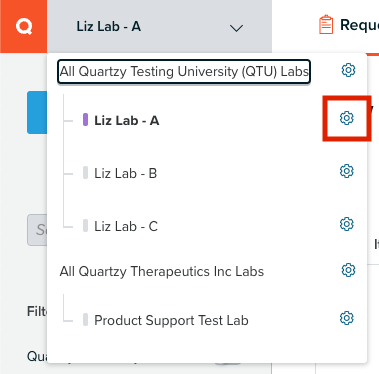Select All Quartzy Therapeutics Inc Labs
The width and height of the screenshot is (379, 374).
tap(162, 271)
